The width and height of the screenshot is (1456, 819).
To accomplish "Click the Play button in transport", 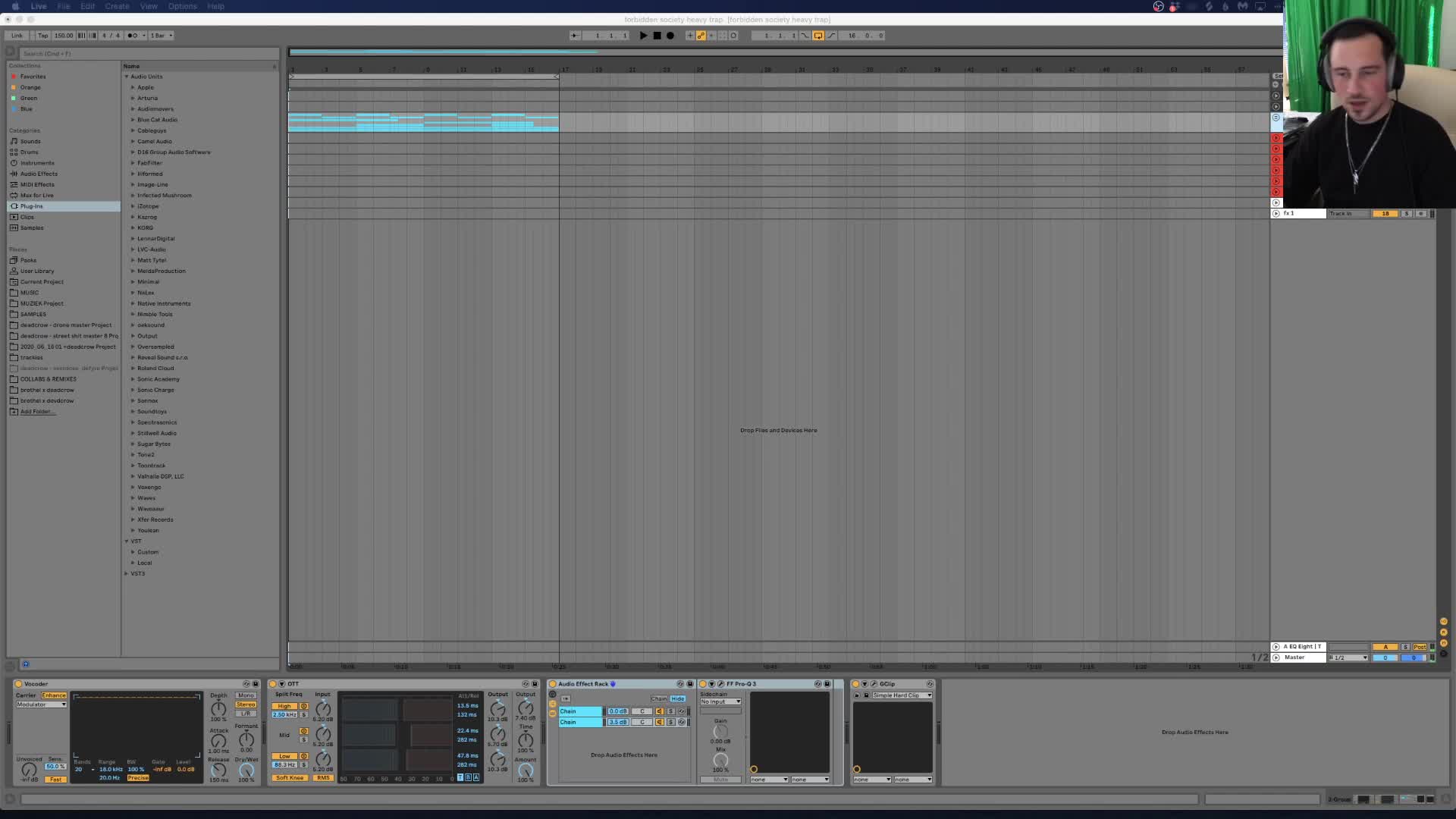I will pyautogui.click(x=643, y=36).
